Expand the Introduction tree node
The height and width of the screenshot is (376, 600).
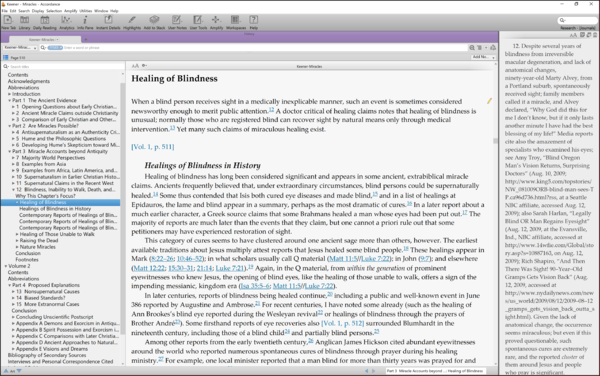[10, 94]
